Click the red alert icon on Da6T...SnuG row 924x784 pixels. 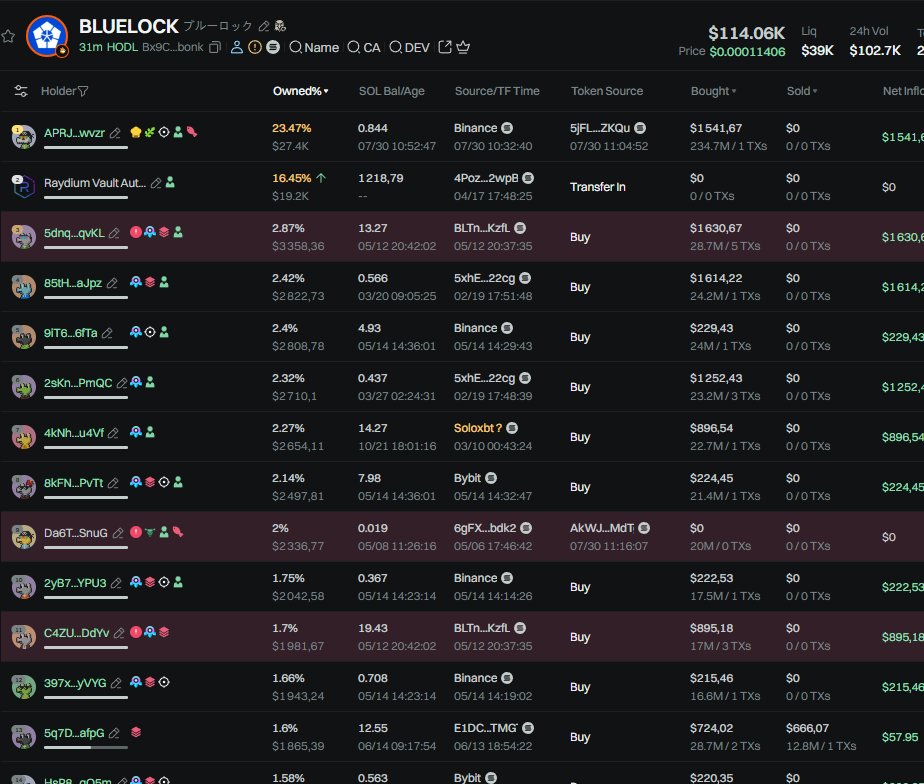pyautogui.click(x=136, y=532)
